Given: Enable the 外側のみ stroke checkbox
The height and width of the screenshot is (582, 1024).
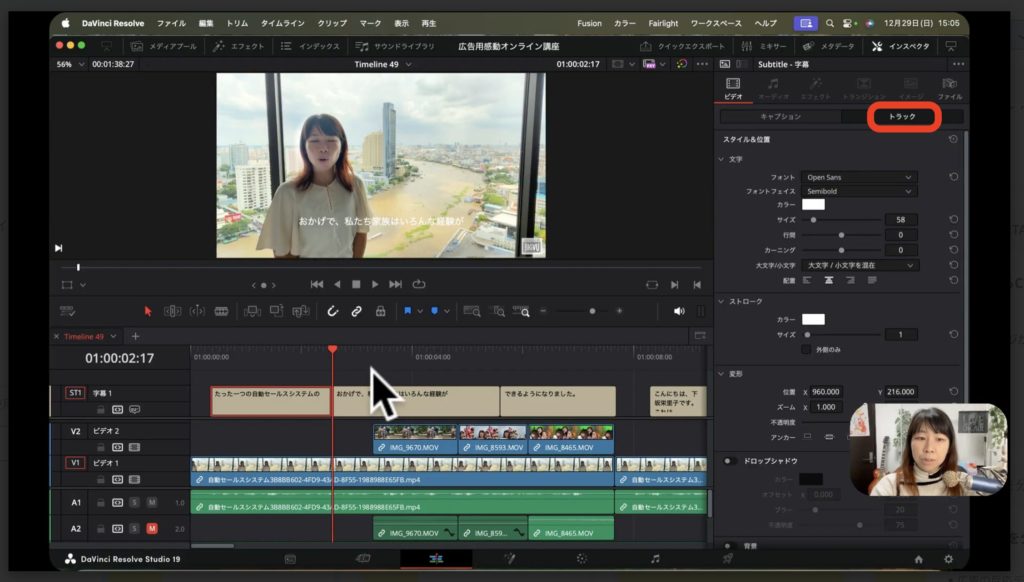Looking at the screenshot, I should click(806, 350).
